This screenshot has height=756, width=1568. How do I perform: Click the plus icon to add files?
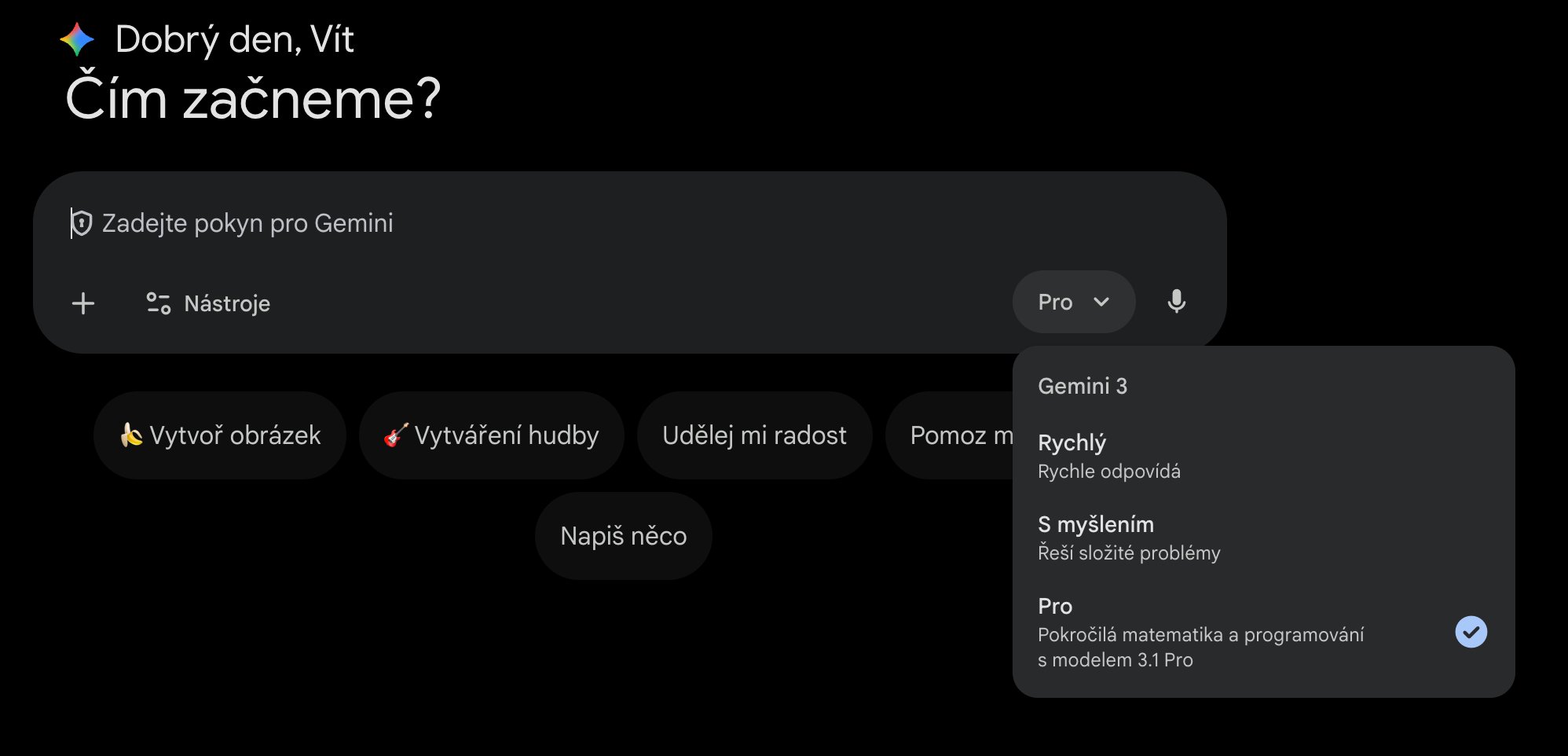tap(83, 303)
